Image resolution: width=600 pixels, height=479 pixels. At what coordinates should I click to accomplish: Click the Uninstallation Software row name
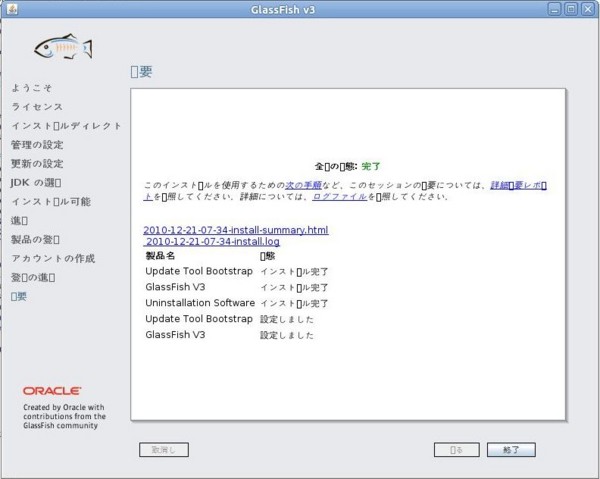(x=200, y=303)
